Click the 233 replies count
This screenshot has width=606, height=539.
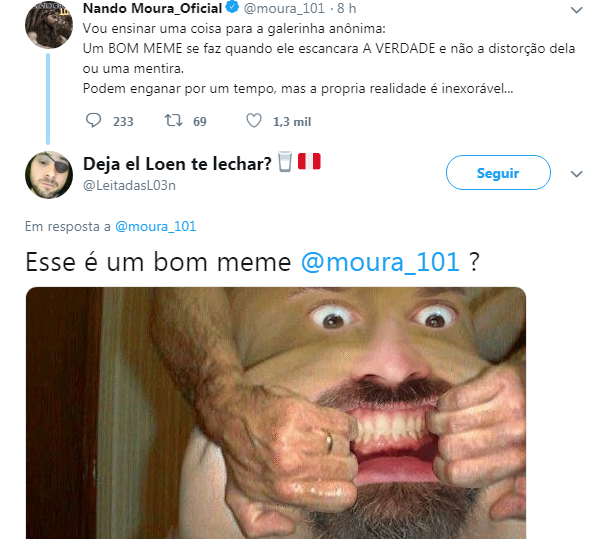pyautogui.click(x=123, y=122)
